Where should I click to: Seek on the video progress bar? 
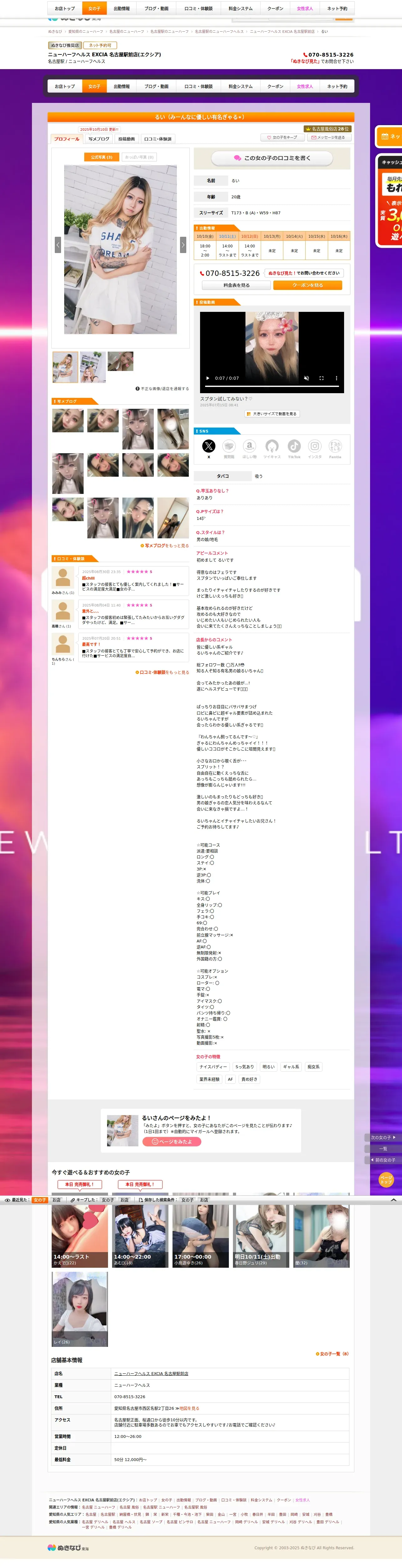[x=272, y=386]
